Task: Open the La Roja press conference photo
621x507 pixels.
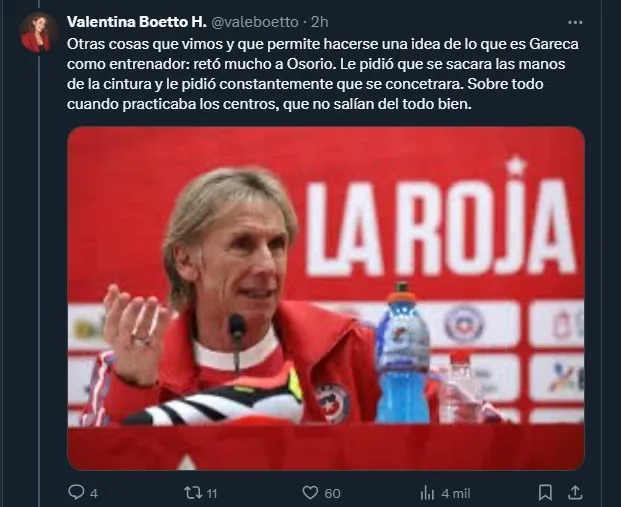Action: (x=326, y=298)
